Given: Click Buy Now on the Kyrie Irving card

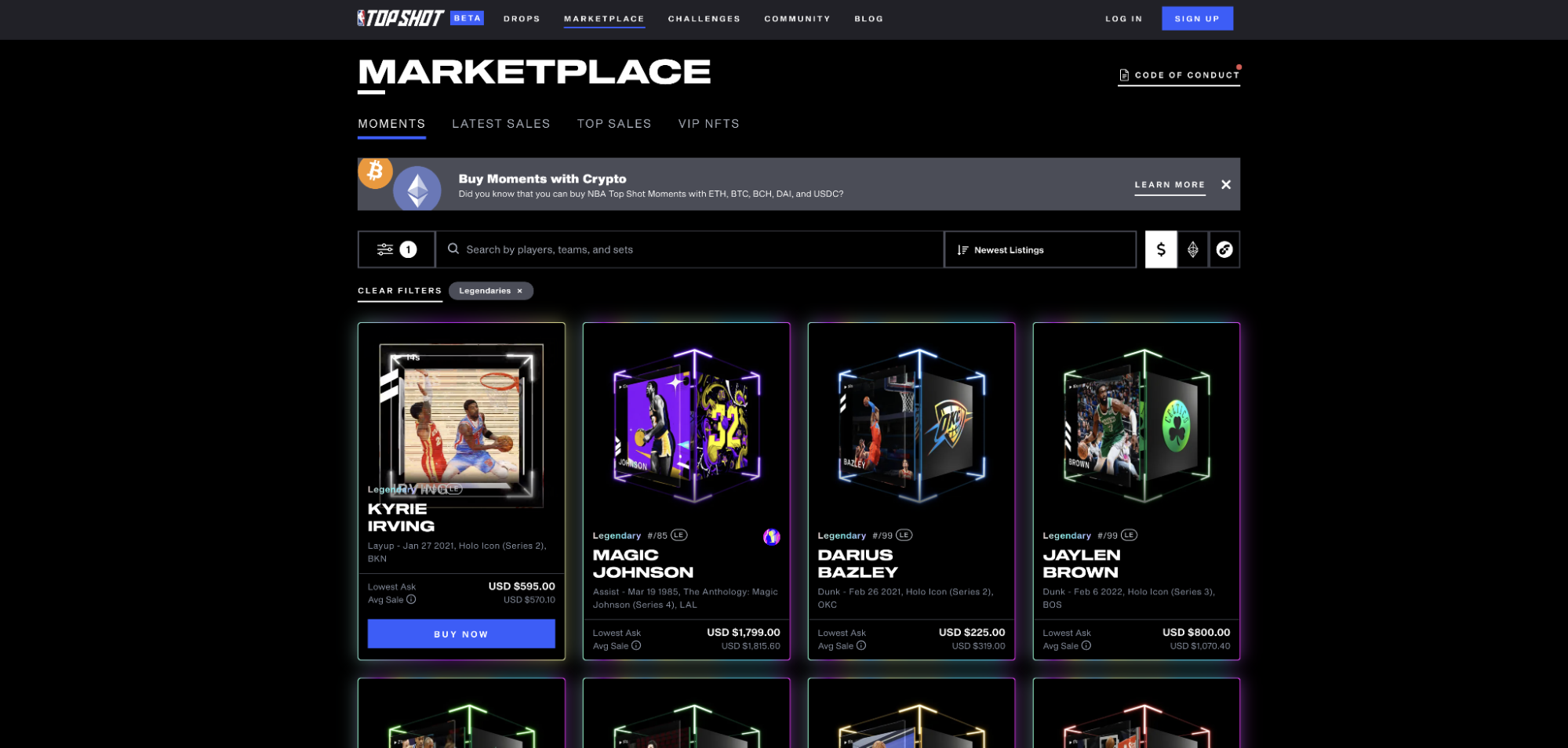Looking at the screenshot, I should [x=461, y=634].
